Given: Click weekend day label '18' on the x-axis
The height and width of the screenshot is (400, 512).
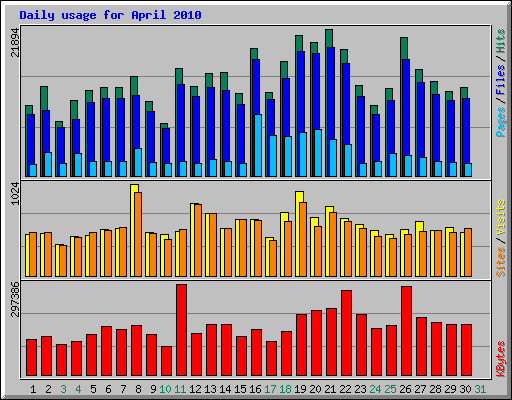Looking at the screenshot, I should (x=285, y=389).
